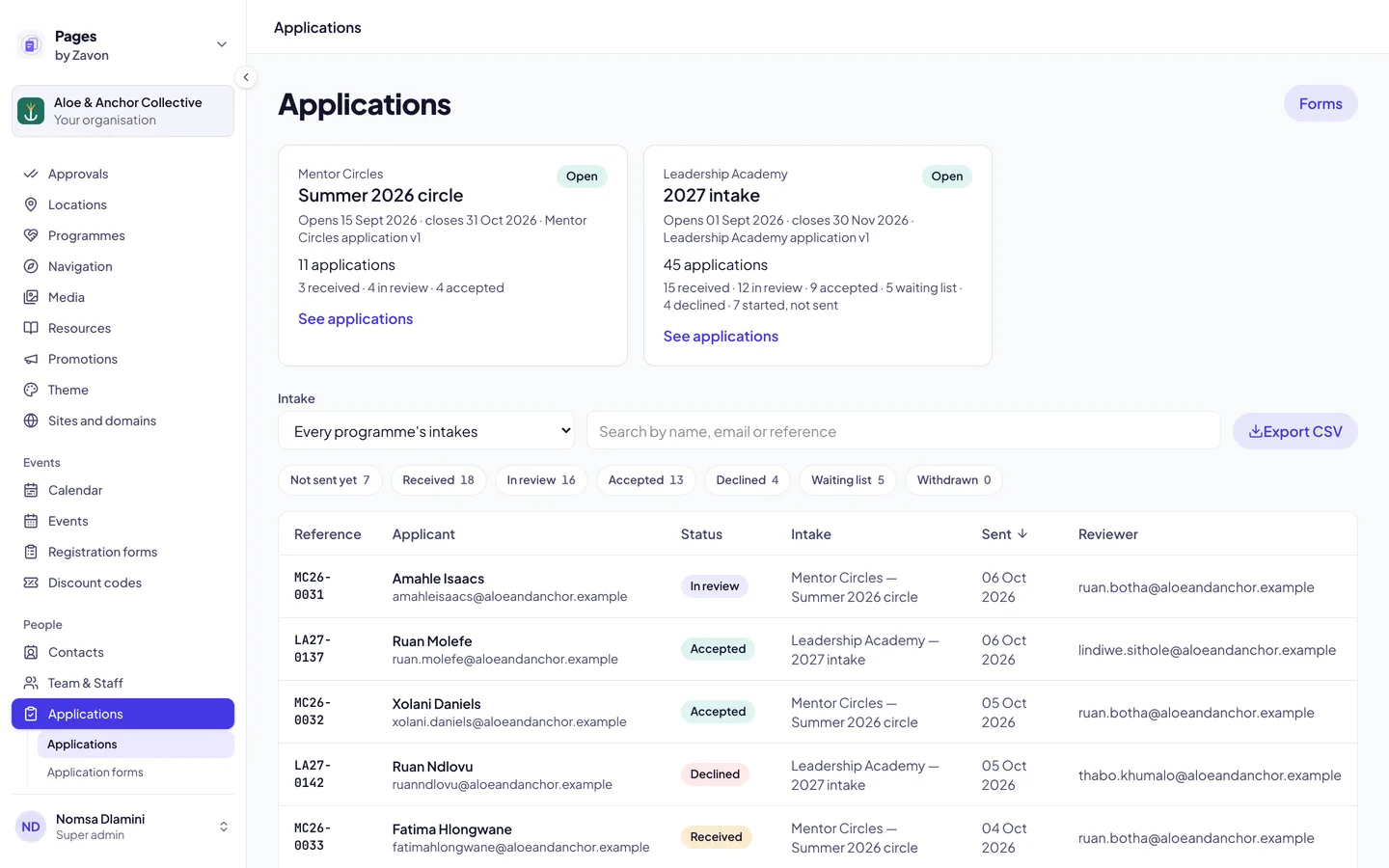Select the highlighted Applications parent menu item
The image size is (1389, 868).
point(123,714)
